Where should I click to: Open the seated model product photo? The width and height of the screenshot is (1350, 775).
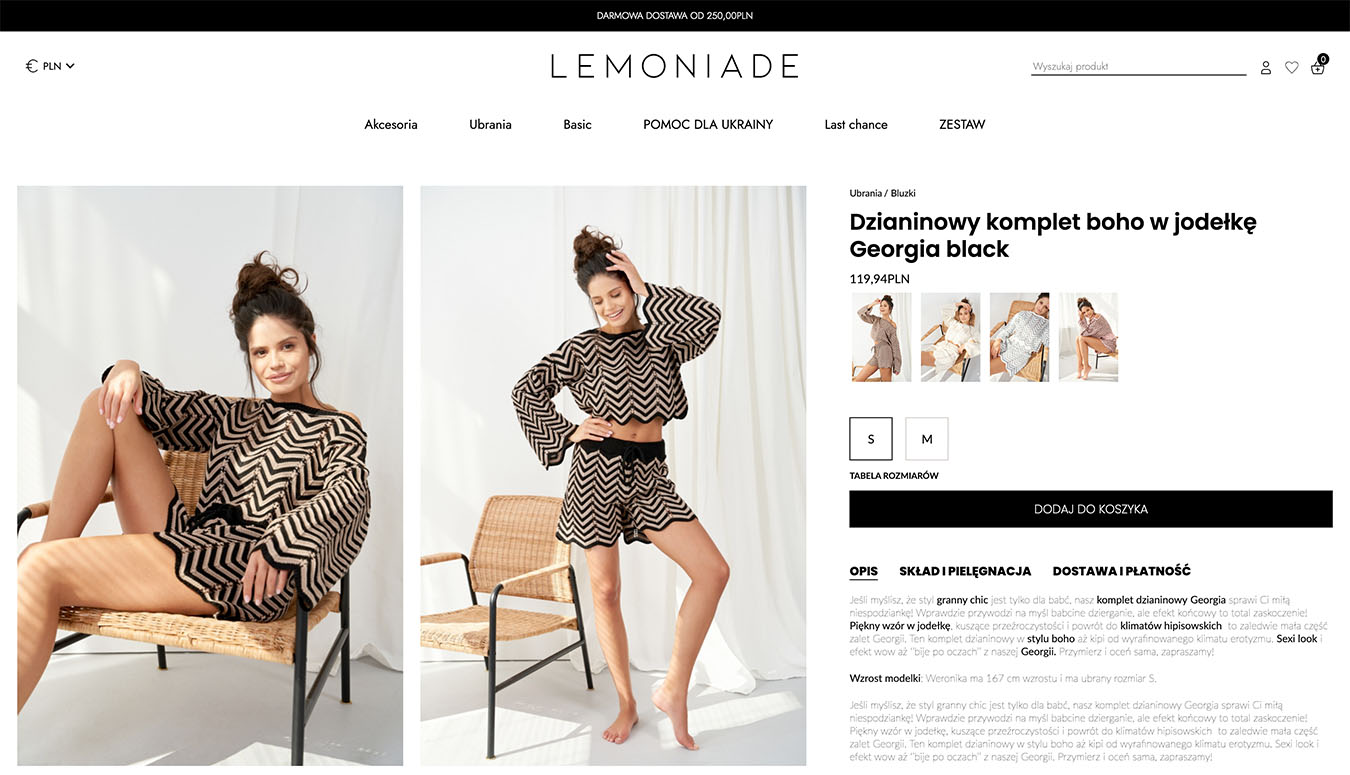click(210, 476)
